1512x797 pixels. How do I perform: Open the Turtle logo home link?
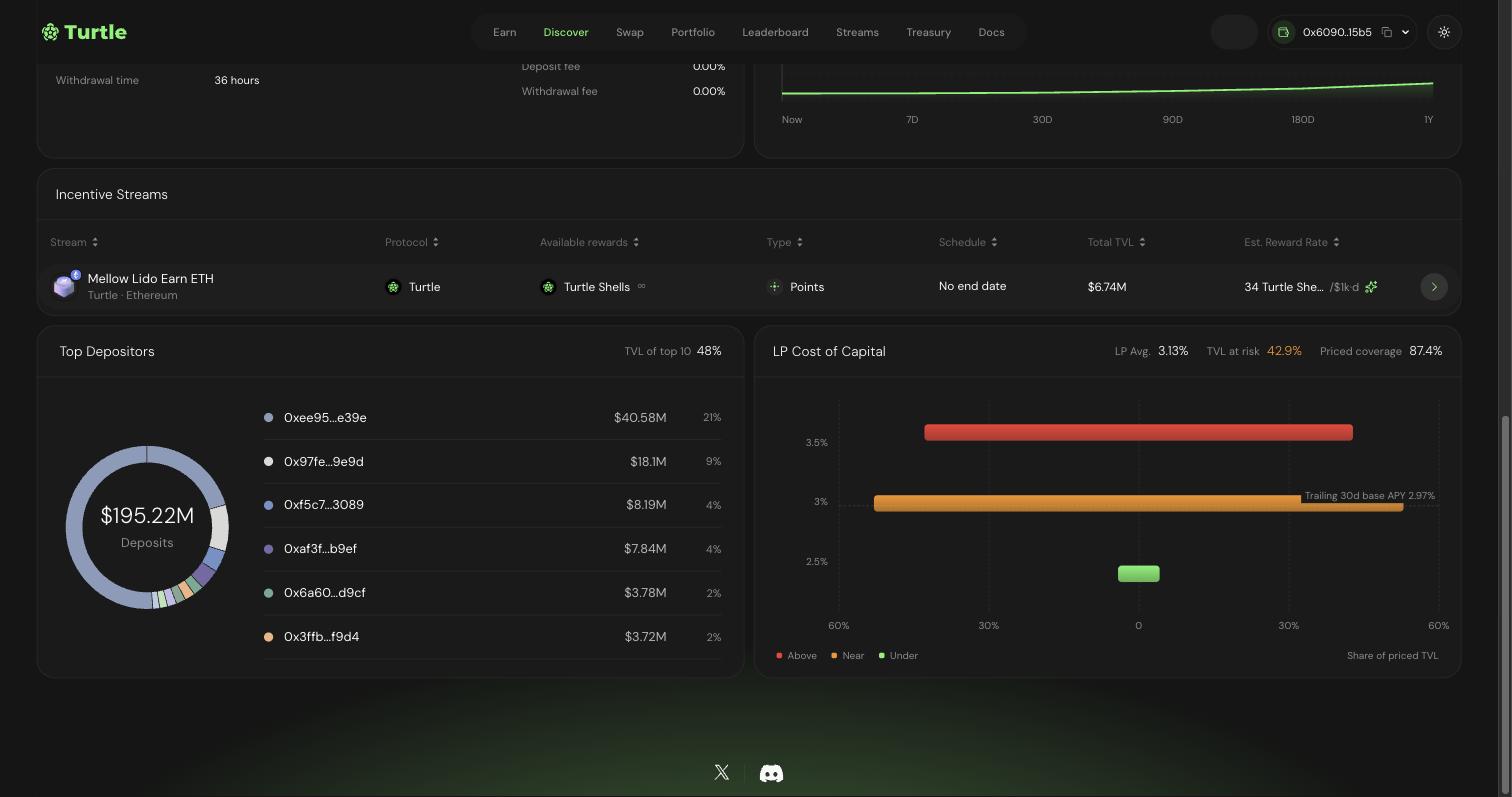pyautogui.click(x=84, y=32)
